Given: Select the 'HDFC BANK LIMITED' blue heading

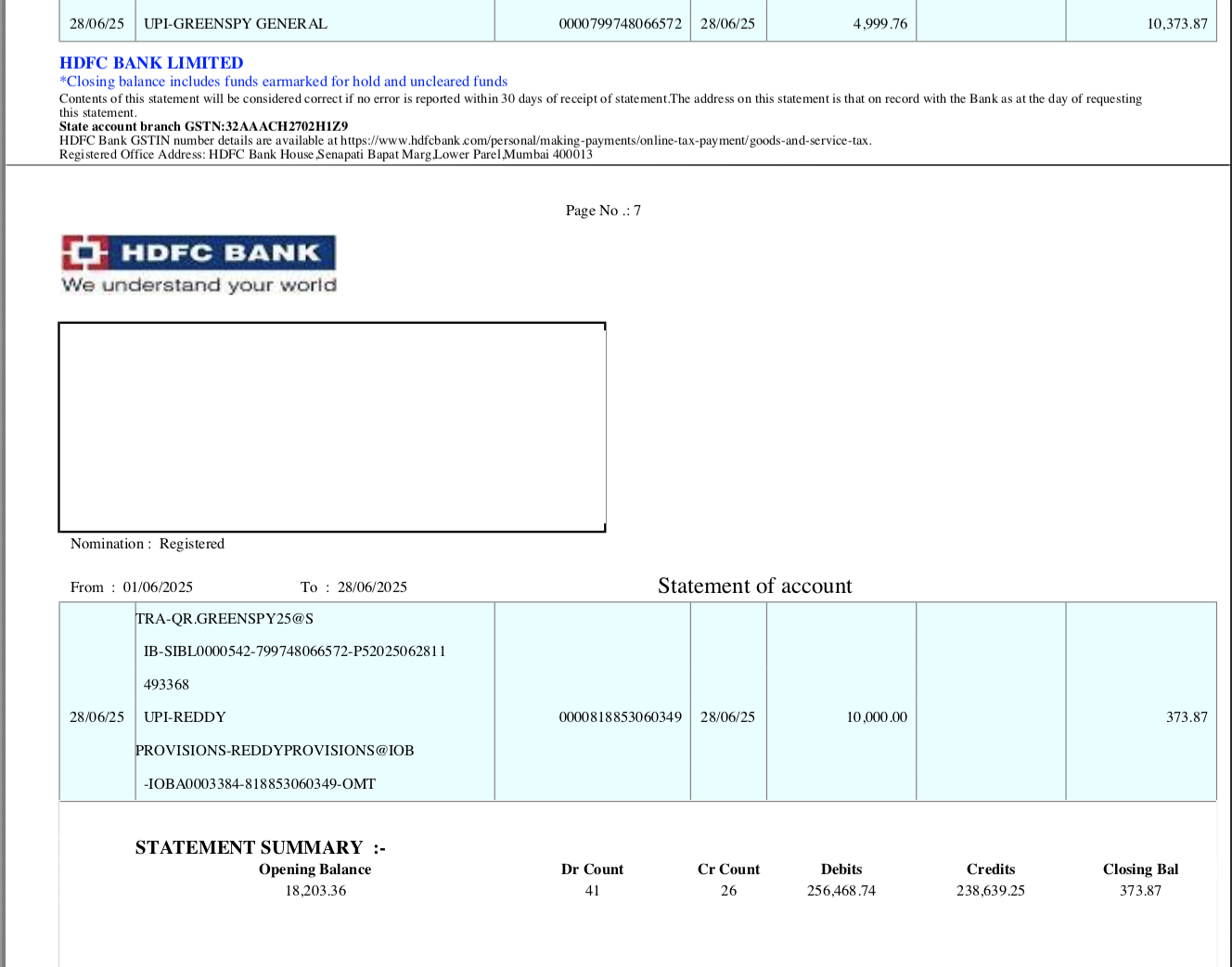Looking at the screenshot, I should pos(151,63).
